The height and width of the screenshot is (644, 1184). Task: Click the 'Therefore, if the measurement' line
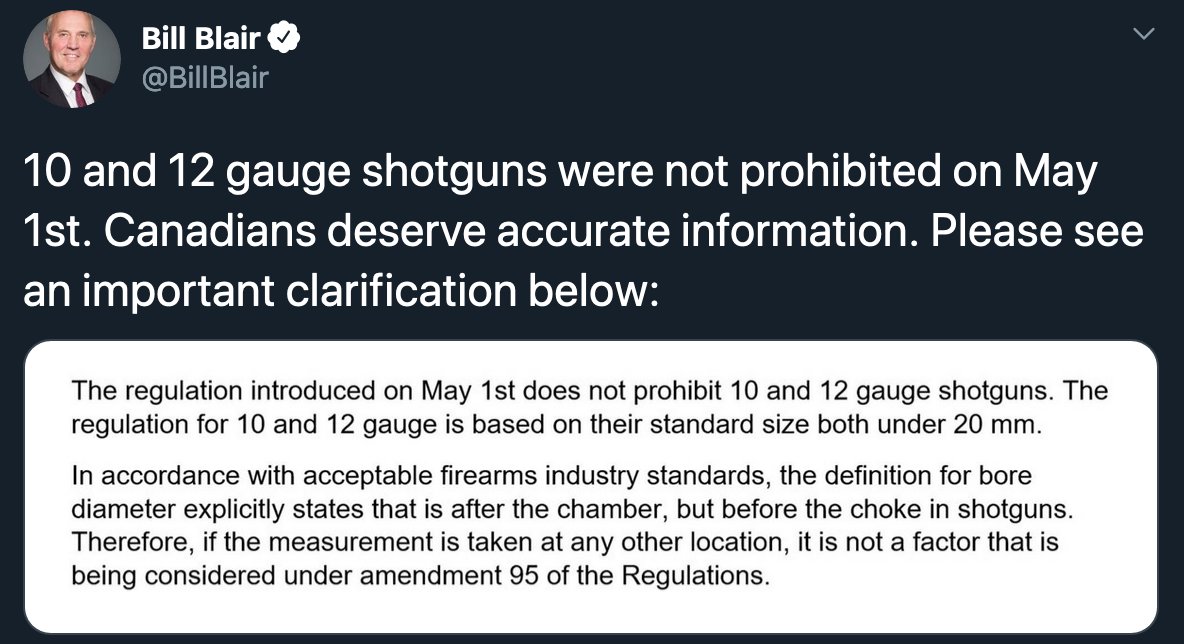(565, 542)
